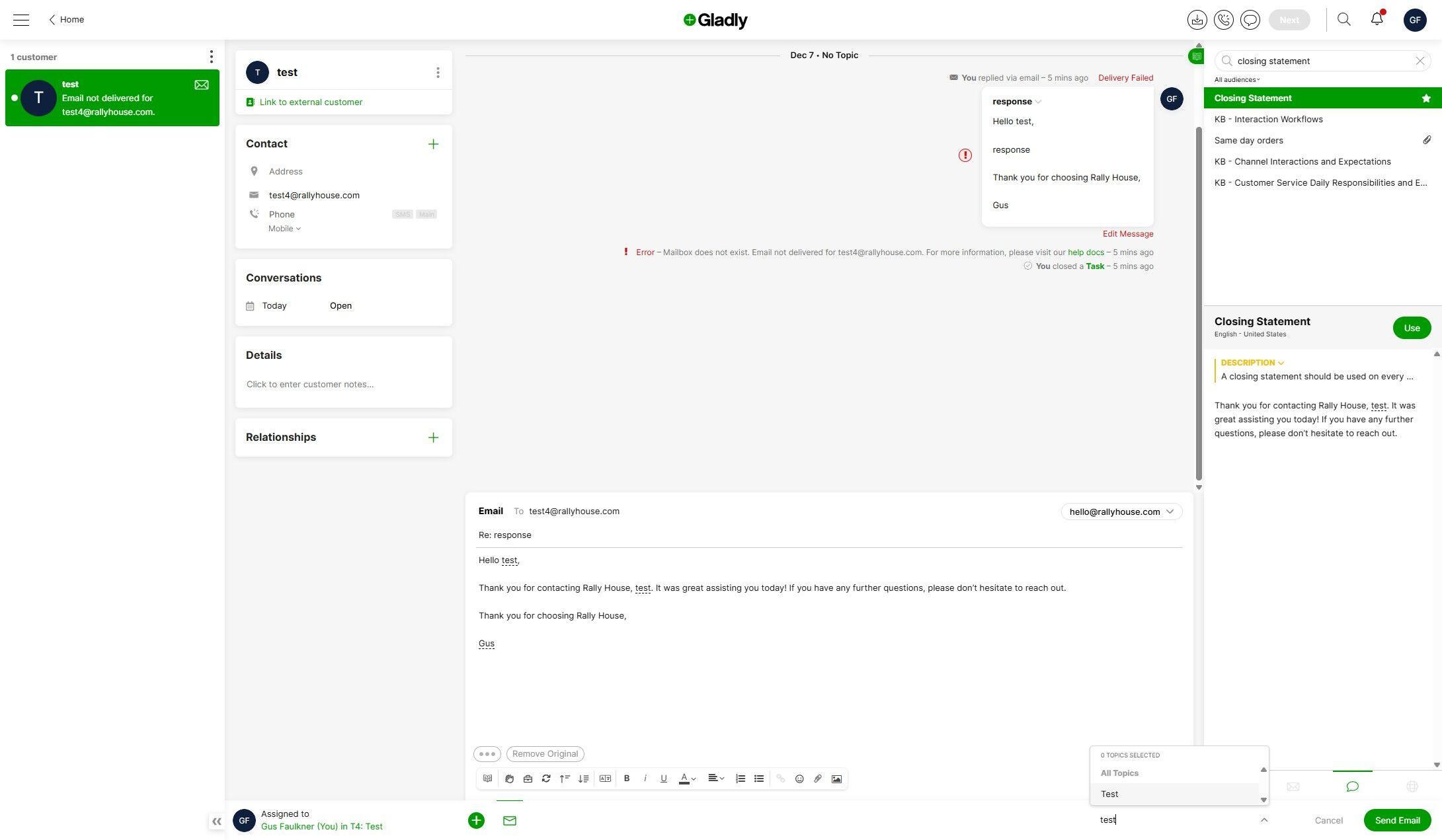Viewport: 1442px width, 840px height.
Task: Switch to the chat bubble tab in Answers
Action: pos(1352,786)
